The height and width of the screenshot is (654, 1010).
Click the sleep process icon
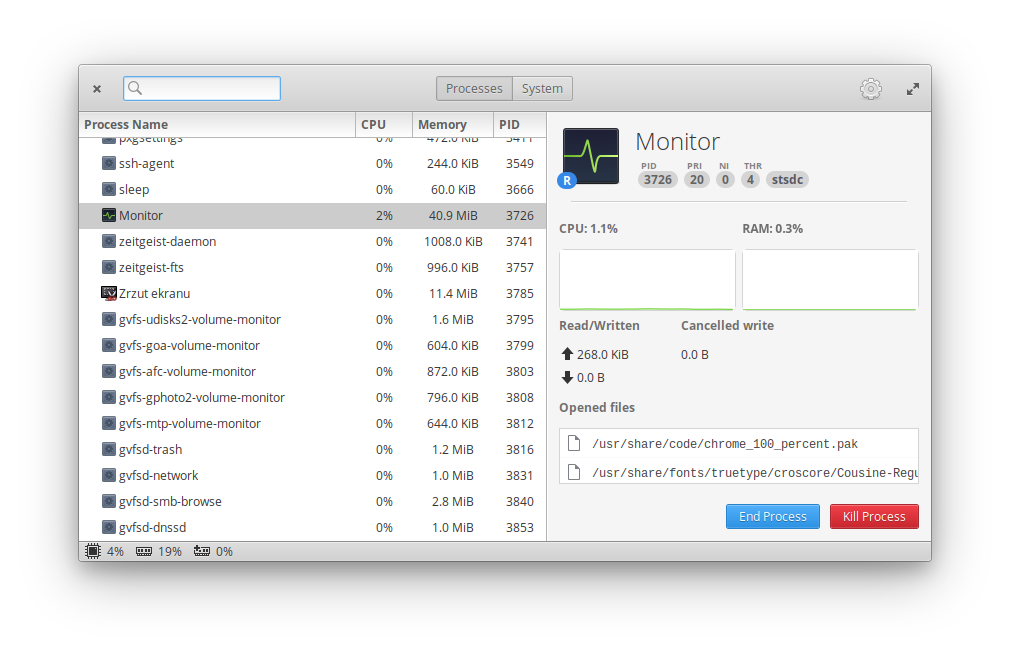pyautogui.click(x=109, y=189)
